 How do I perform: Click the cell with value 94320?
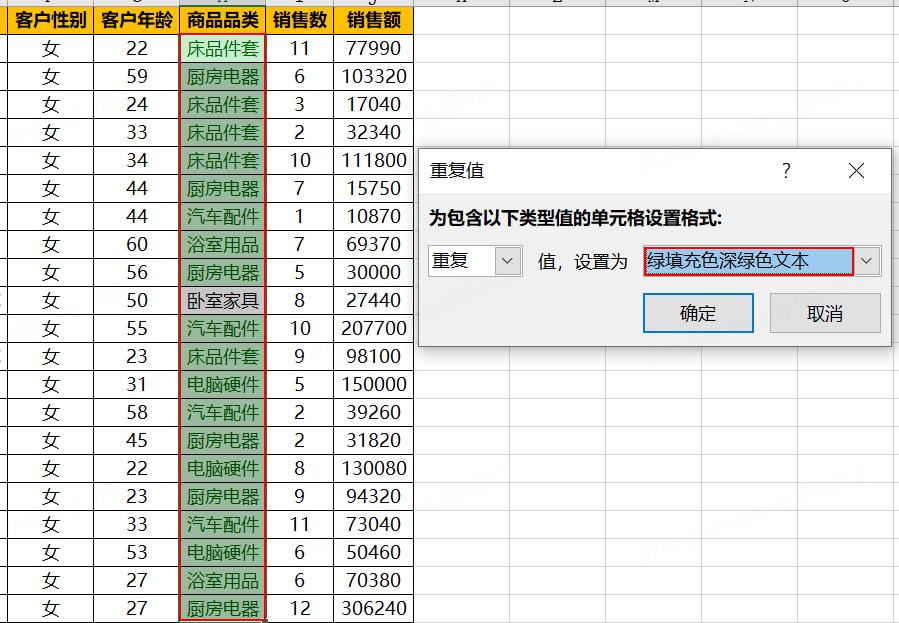coord(373,496)
